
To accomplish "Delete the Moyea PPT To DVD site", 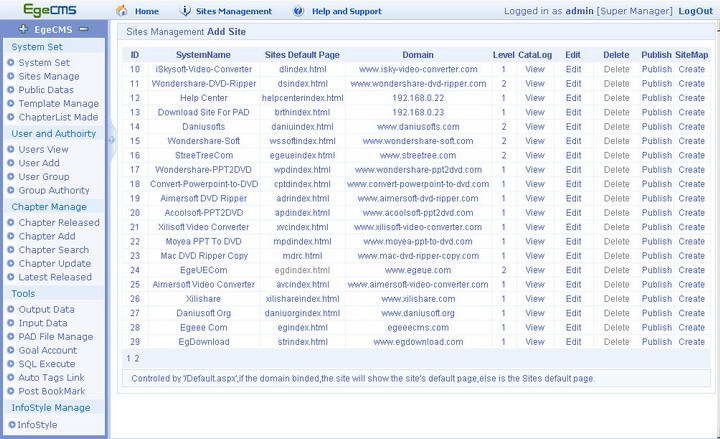I will pyautogui.click(x=616, y=242).
